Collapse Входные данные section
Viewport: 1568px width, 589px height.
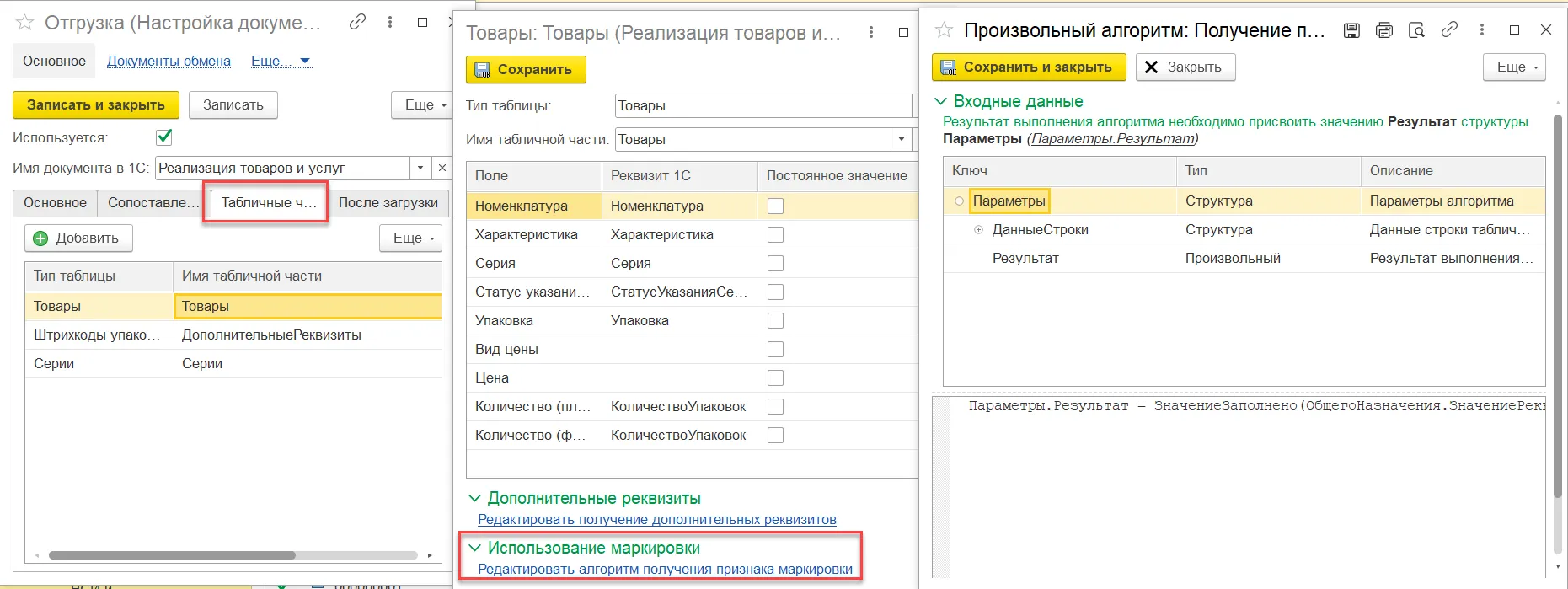pos(941,101)
